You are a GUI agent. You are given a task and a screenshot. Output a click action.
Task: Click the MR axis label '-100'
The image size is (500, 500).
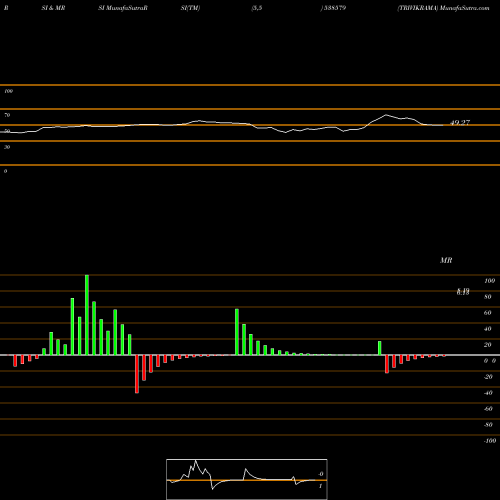tap(490, 441)
